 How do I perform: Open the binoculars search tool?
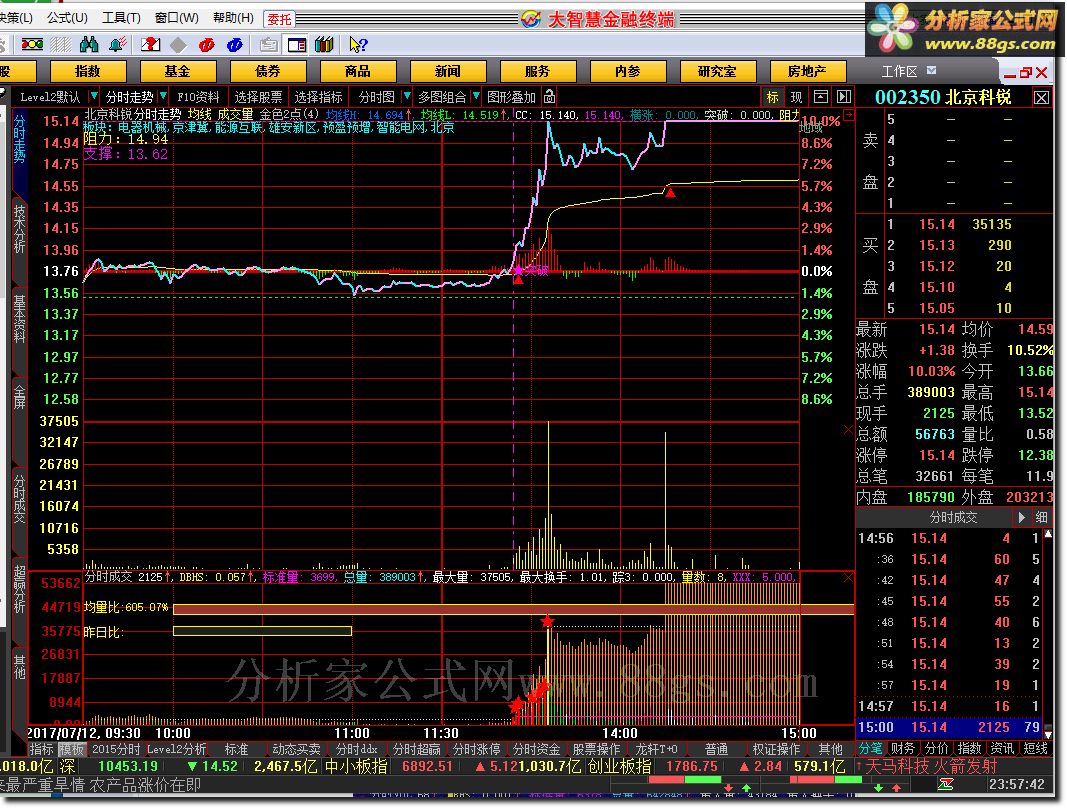click(x=89, y=45)
